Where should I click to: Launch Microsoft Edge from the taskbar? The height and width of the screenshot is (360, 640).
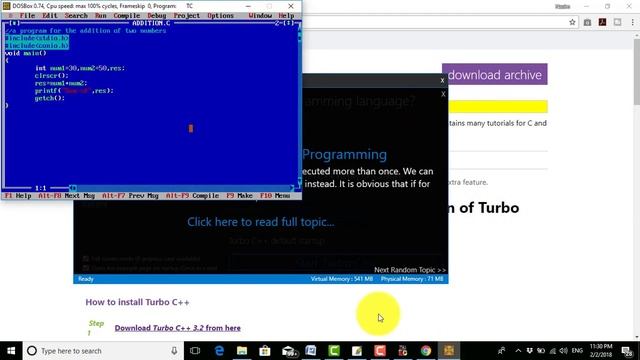pos(219,351)
